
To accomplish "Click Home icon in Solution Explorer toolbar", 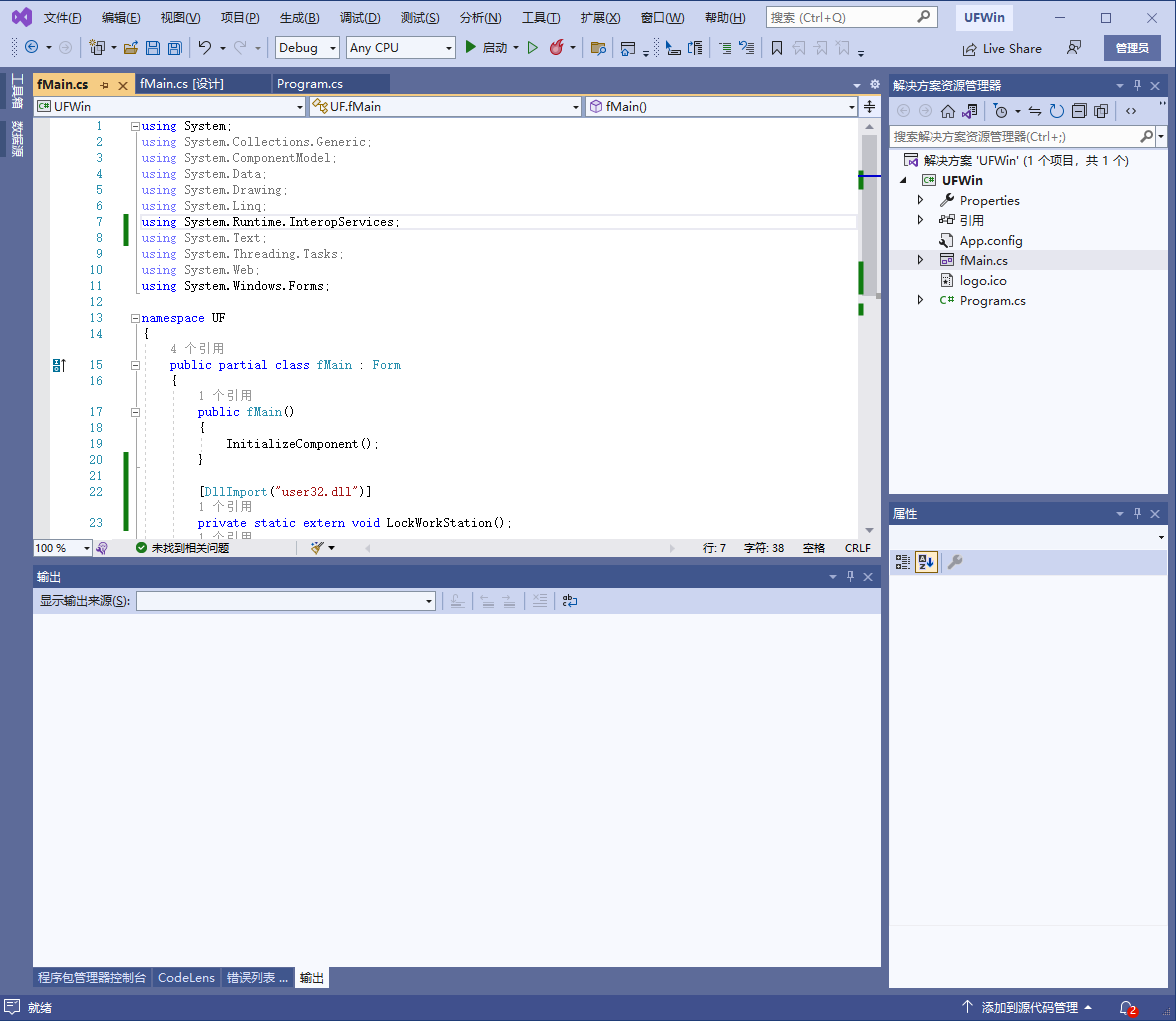I will click(948, 111).
